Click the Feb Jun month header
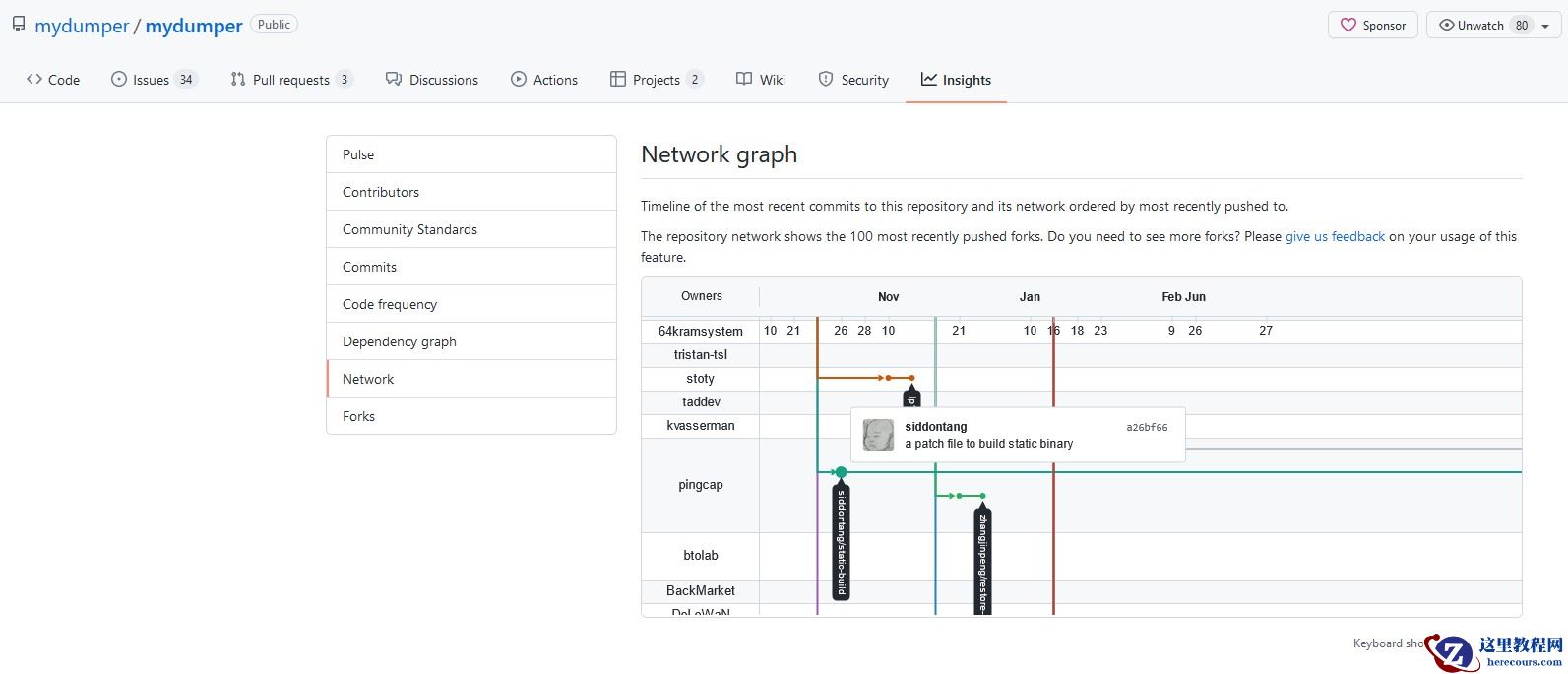Image resolution: width=1568 pixels, height=674 pixels. 1183,297
